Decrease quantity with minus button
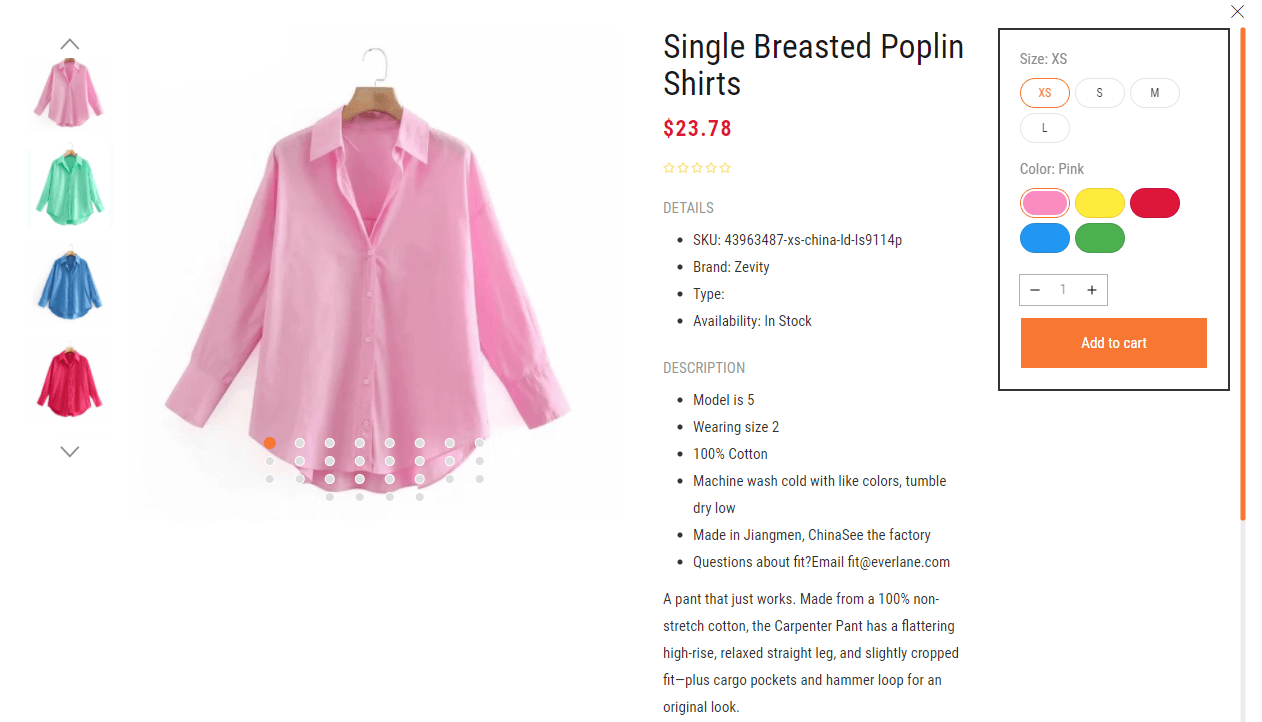The height and width of the screenshot is (722, 1262). 1035,290
